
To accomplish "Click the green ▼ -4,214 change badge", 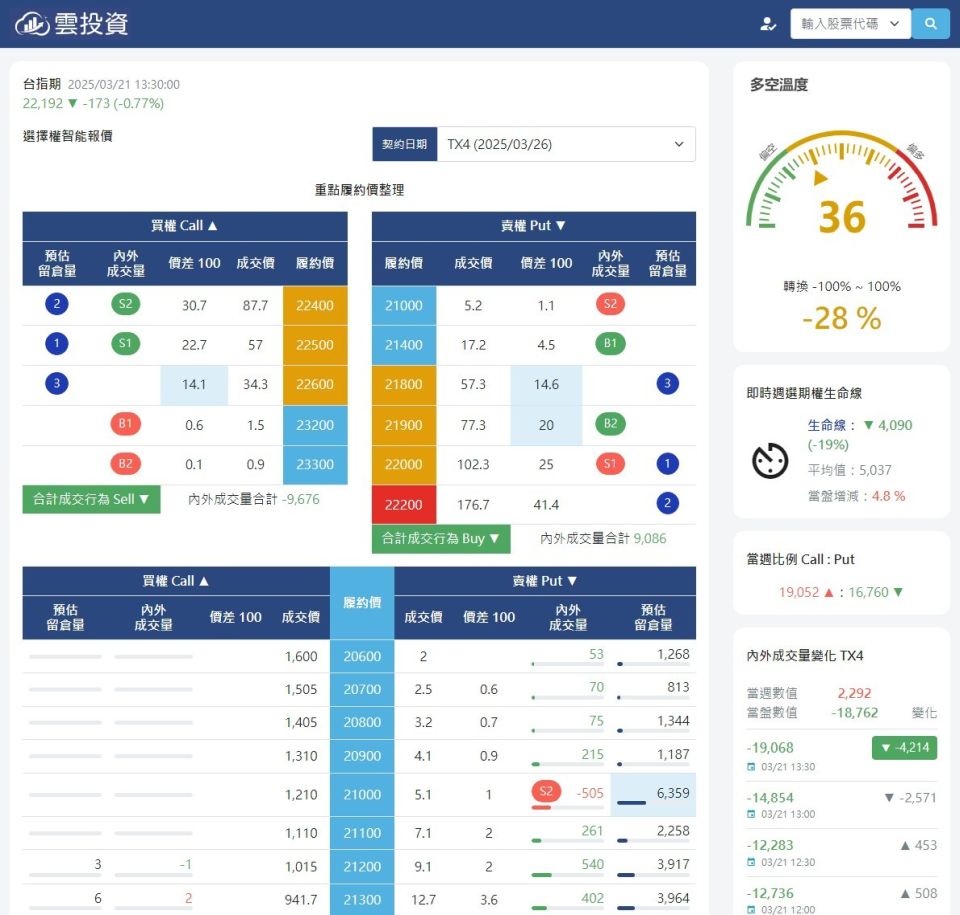I will tap(904, 748).
